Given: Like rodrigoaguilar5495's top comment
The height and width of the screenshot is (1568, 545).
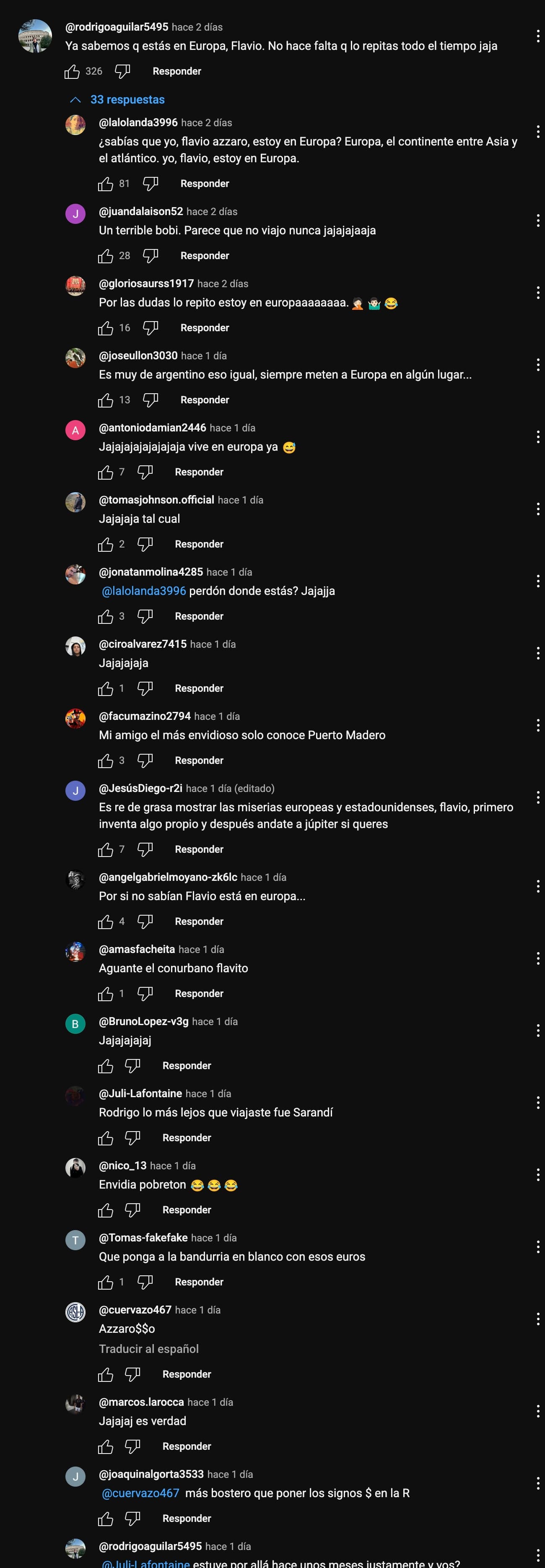Looking at the screenshot, I should pyautogui.click(x=73, y=72).
